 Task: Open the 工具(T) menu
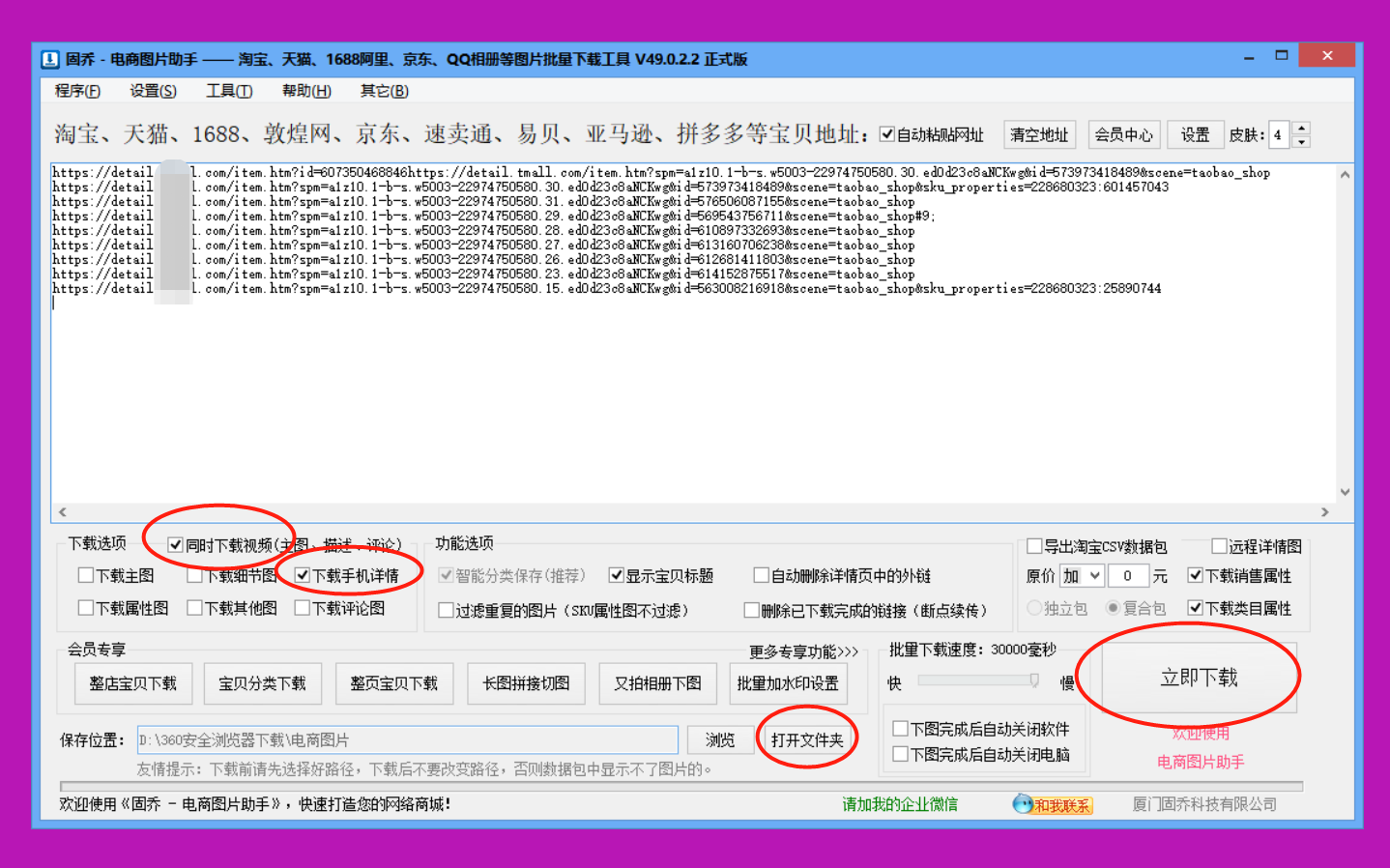click(229, 91)
